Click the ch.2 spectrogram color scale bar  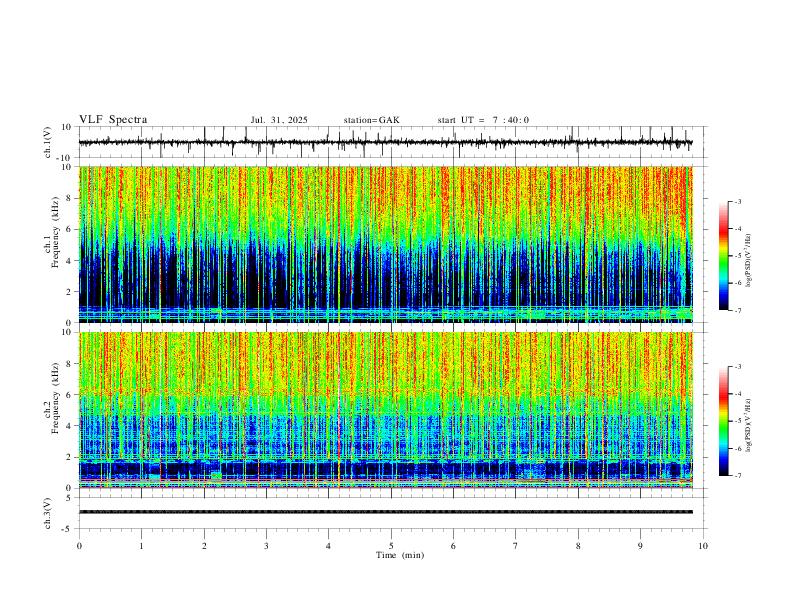[x=724, y=421]
